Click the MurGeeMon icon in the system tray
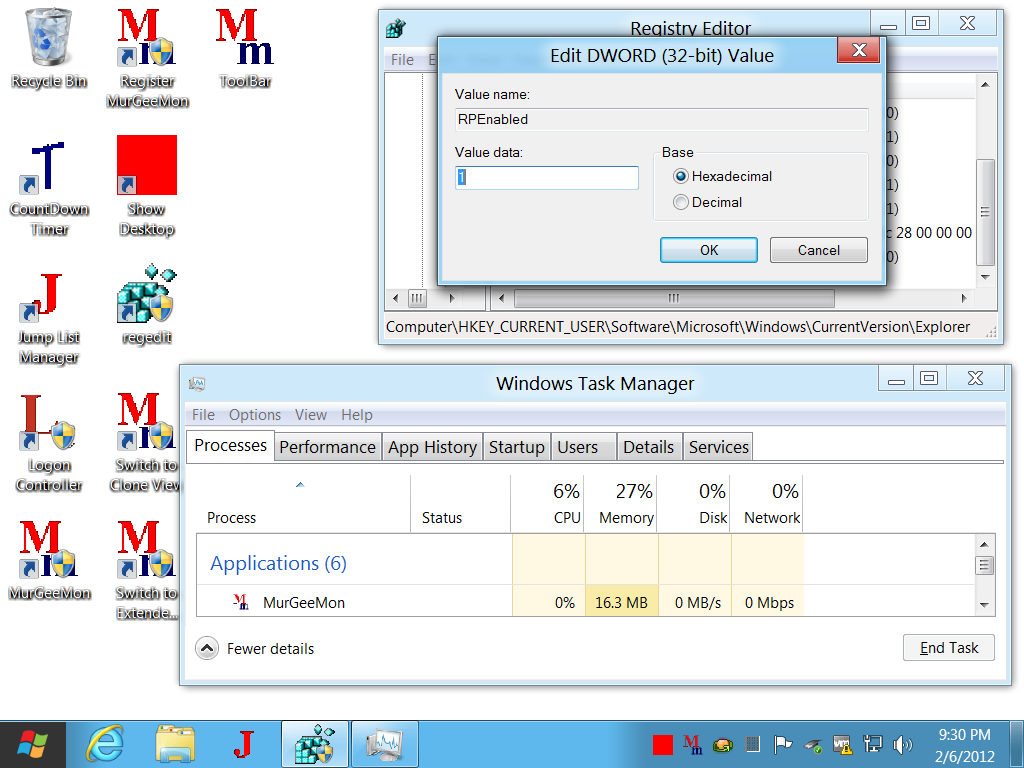This screenshot has height=768, width=1024. (693, 744)
